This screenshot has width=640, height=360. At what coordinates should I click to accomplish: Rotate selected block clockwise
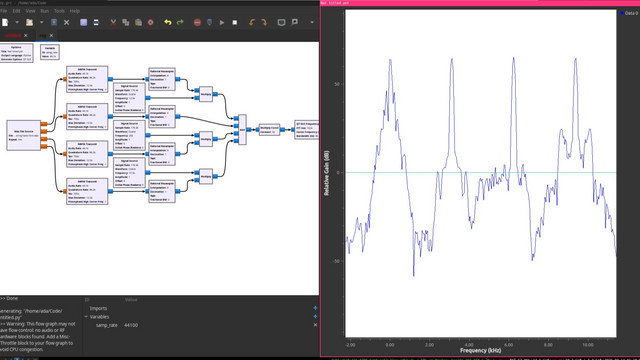coord(264,22)
